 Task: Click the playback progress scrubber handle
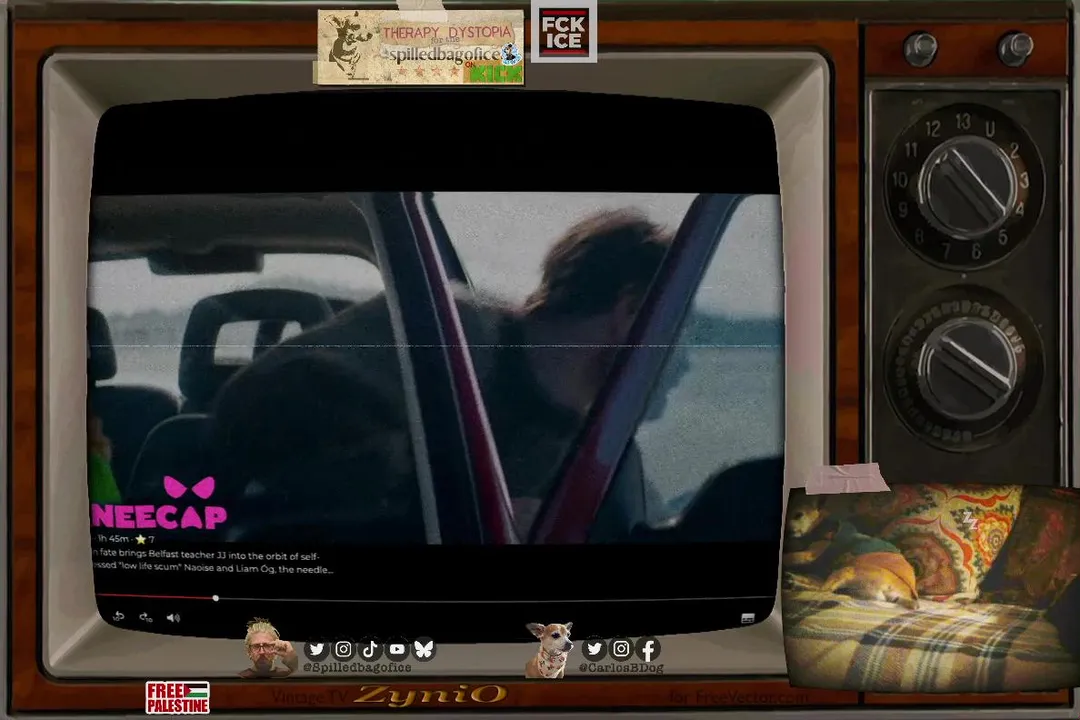point(216,598)
